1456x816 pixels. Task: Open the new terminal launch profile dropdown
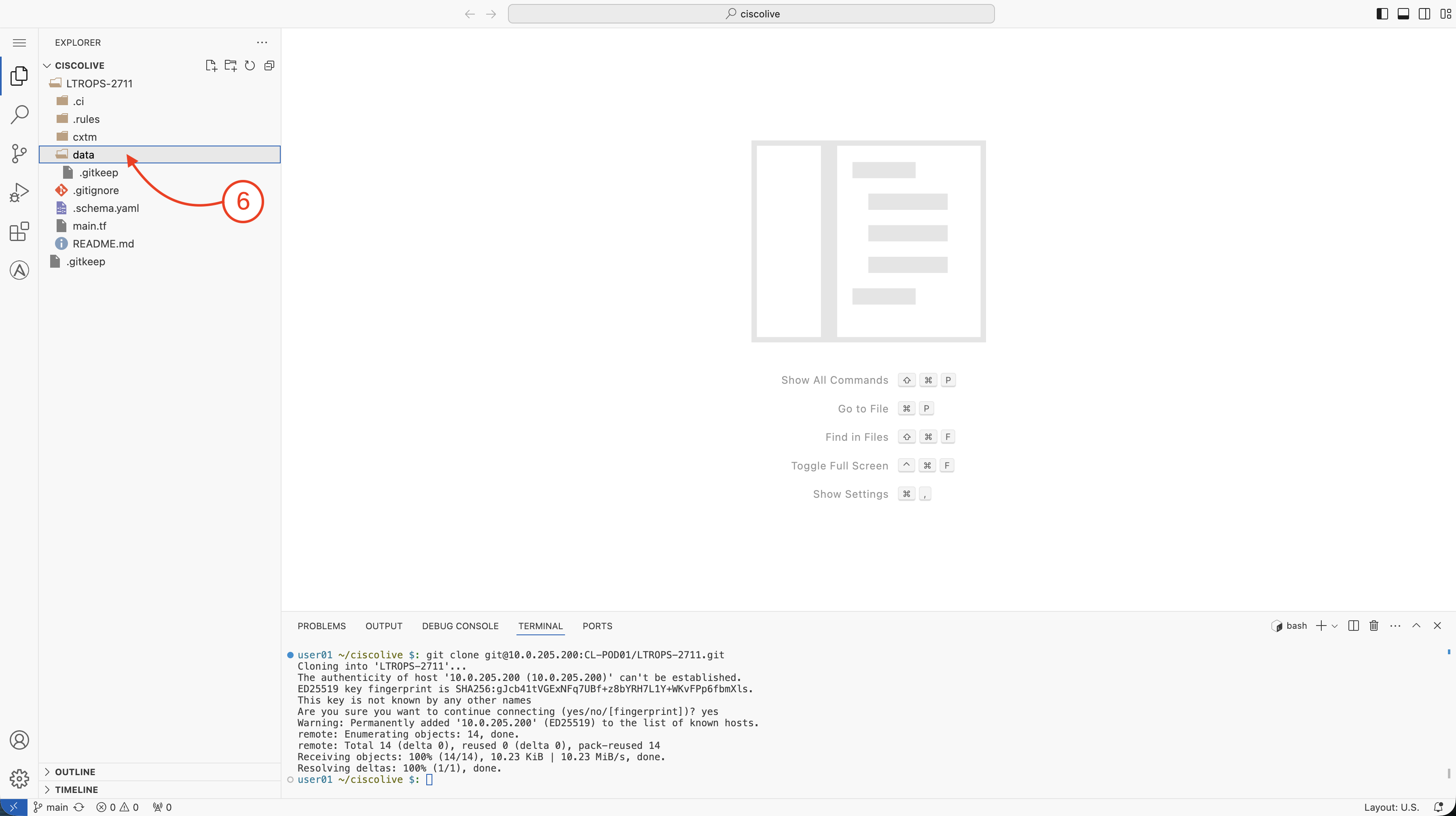tap(1335, 626)
